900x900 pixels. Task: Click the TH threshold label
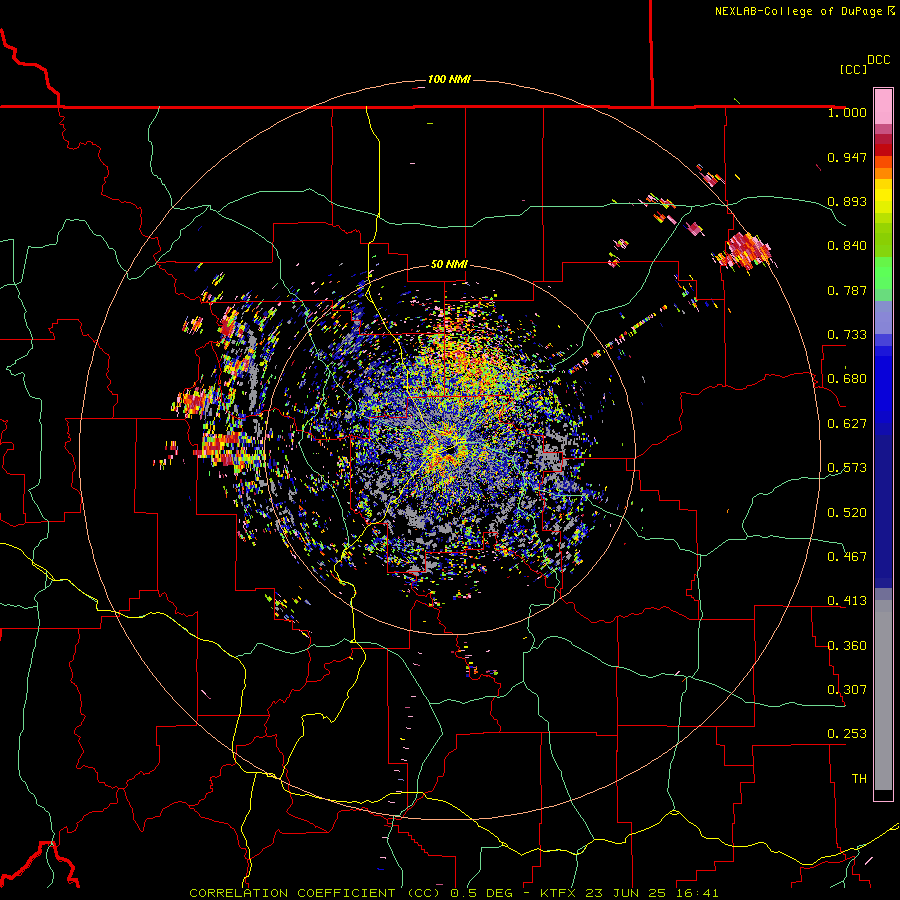coord(859,779)
